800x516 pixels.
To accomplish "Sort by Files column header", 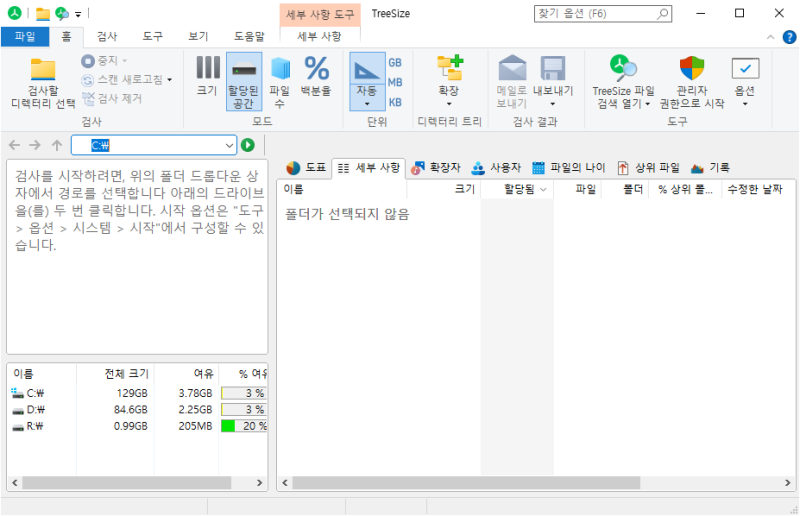I will tap(578, 189).
